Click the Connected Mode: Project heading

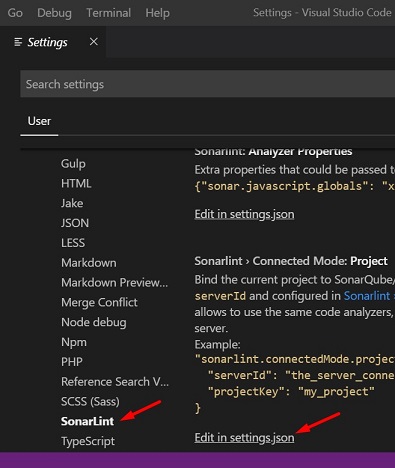(x=291, y=261)
